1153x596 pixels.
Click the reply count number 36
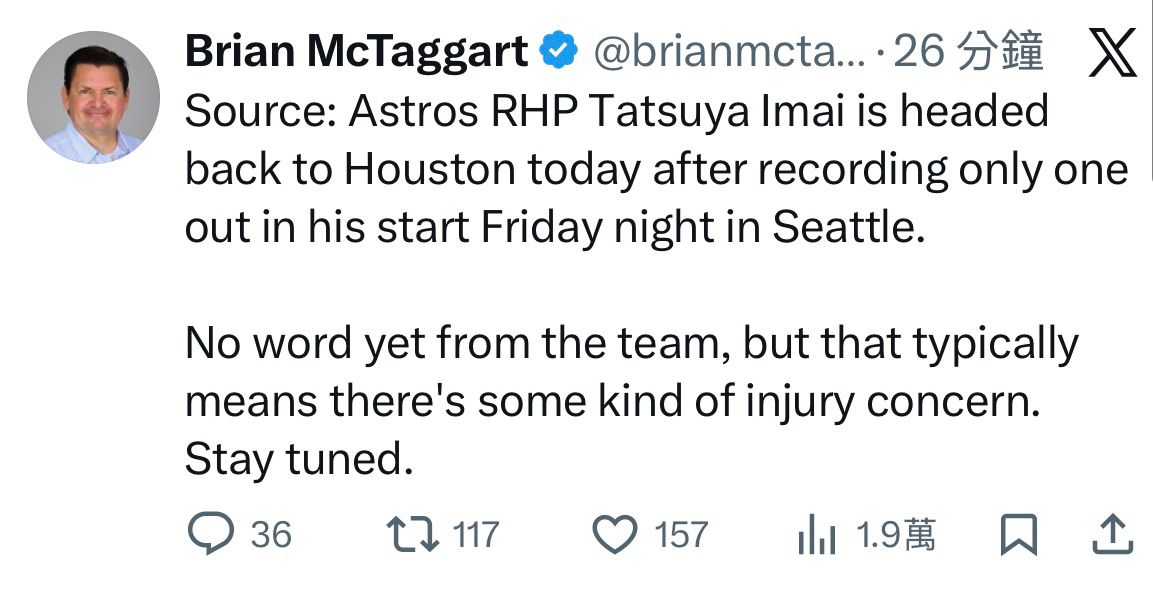coord(271,536)
